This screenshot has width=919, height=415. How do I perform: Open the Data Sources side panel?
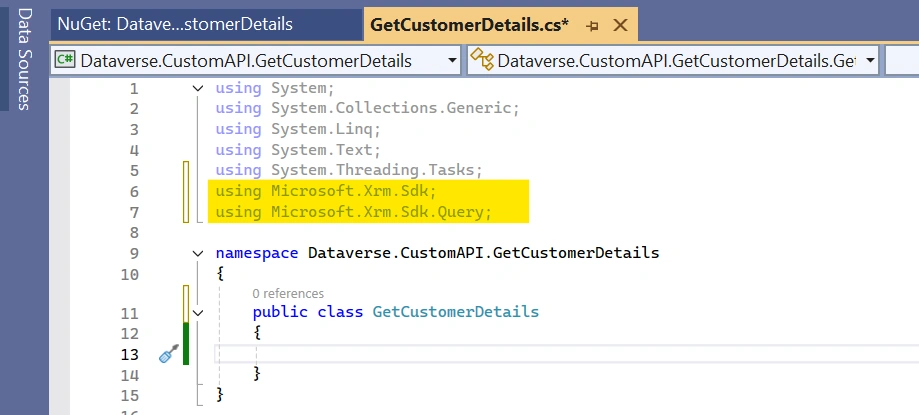[24, 59]
